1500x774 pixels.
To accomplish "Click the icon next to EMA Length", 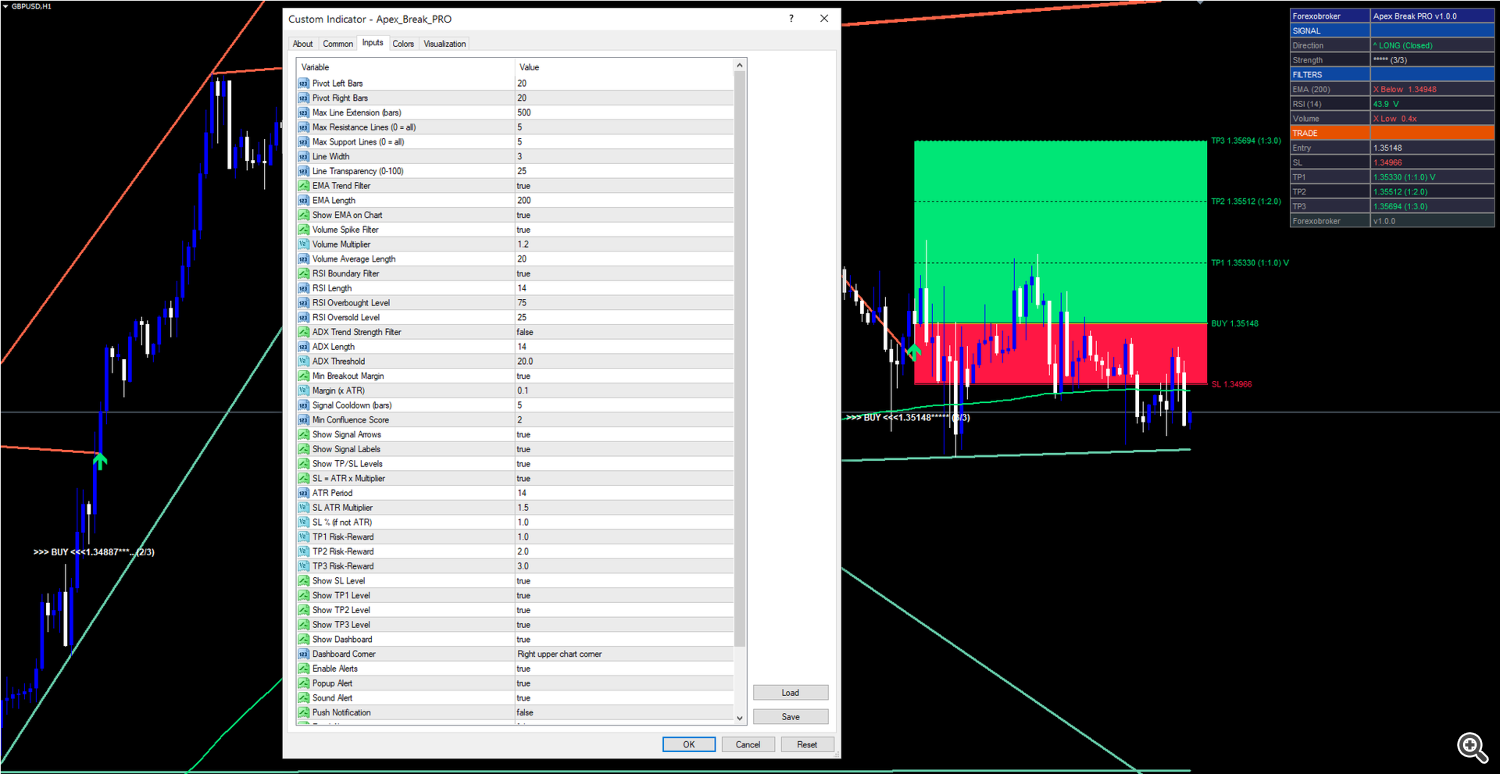I will (304, 200).
